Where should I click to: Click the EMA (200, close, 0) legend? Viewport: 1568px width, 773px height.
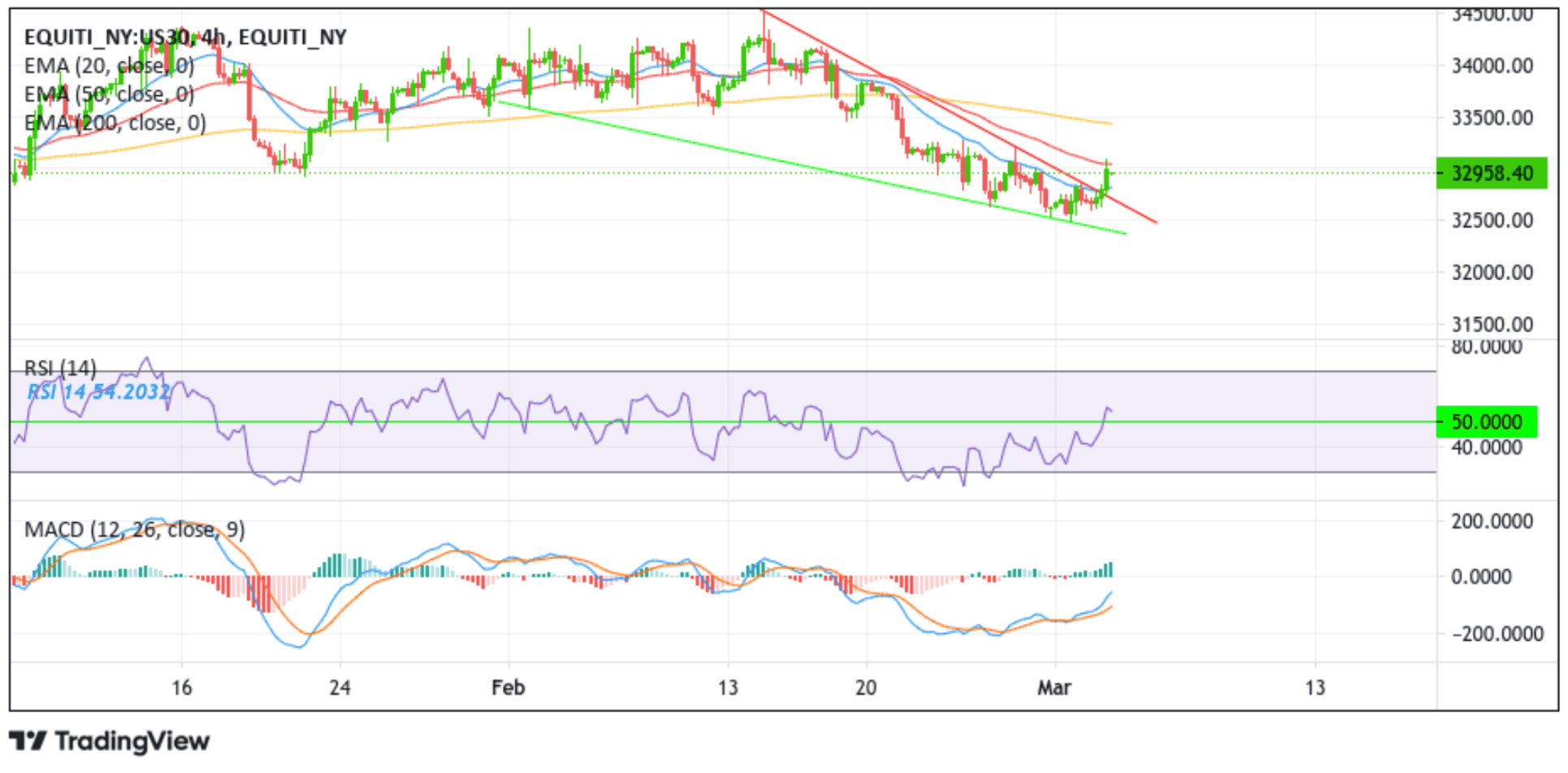click(x=115, y=123)
